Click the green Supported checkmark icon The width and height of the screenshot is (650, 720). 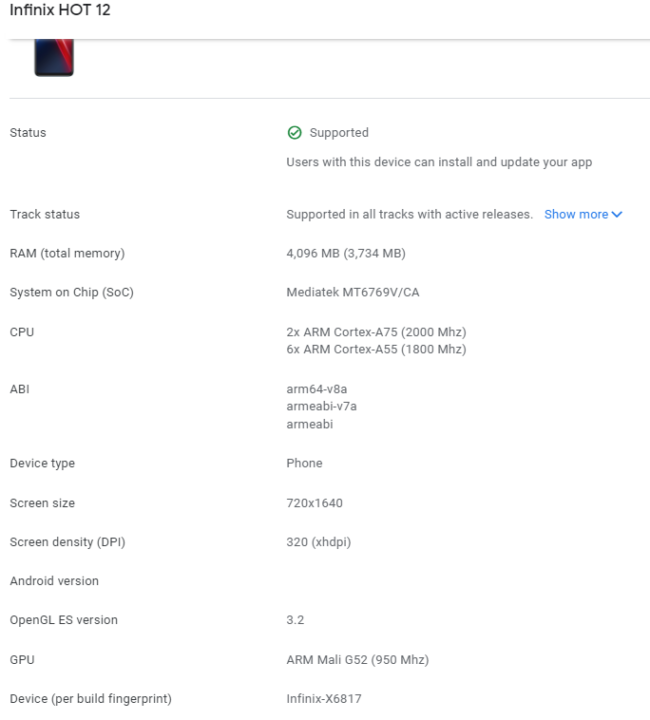[294, 133]
